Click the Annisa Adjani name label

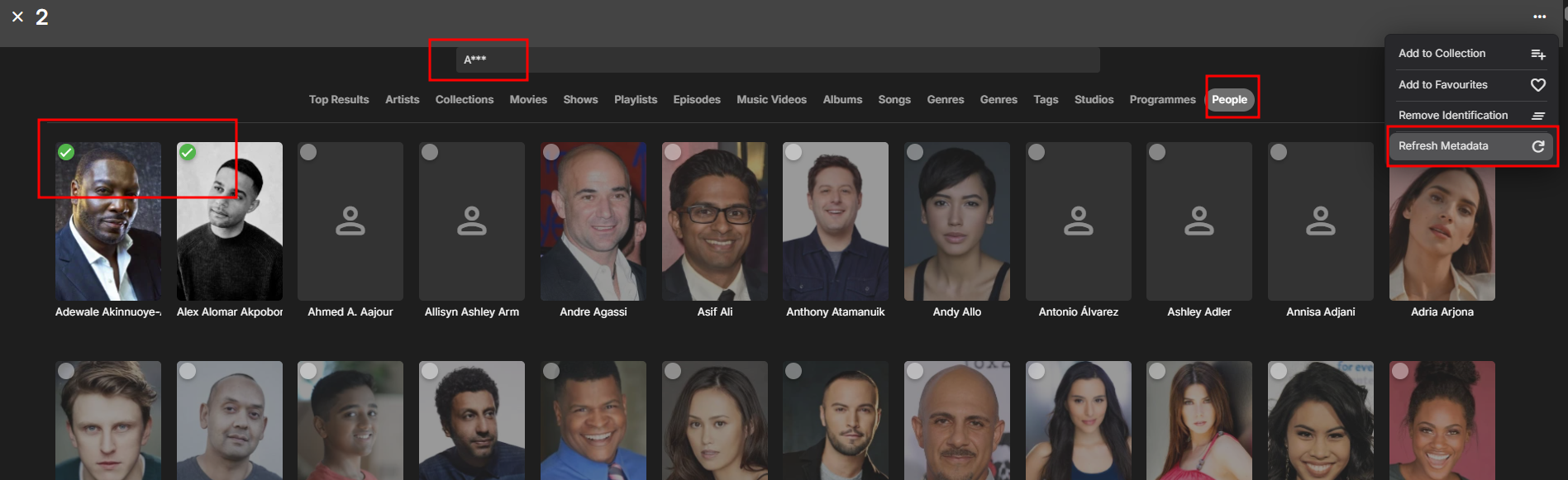pos(1321,312)
